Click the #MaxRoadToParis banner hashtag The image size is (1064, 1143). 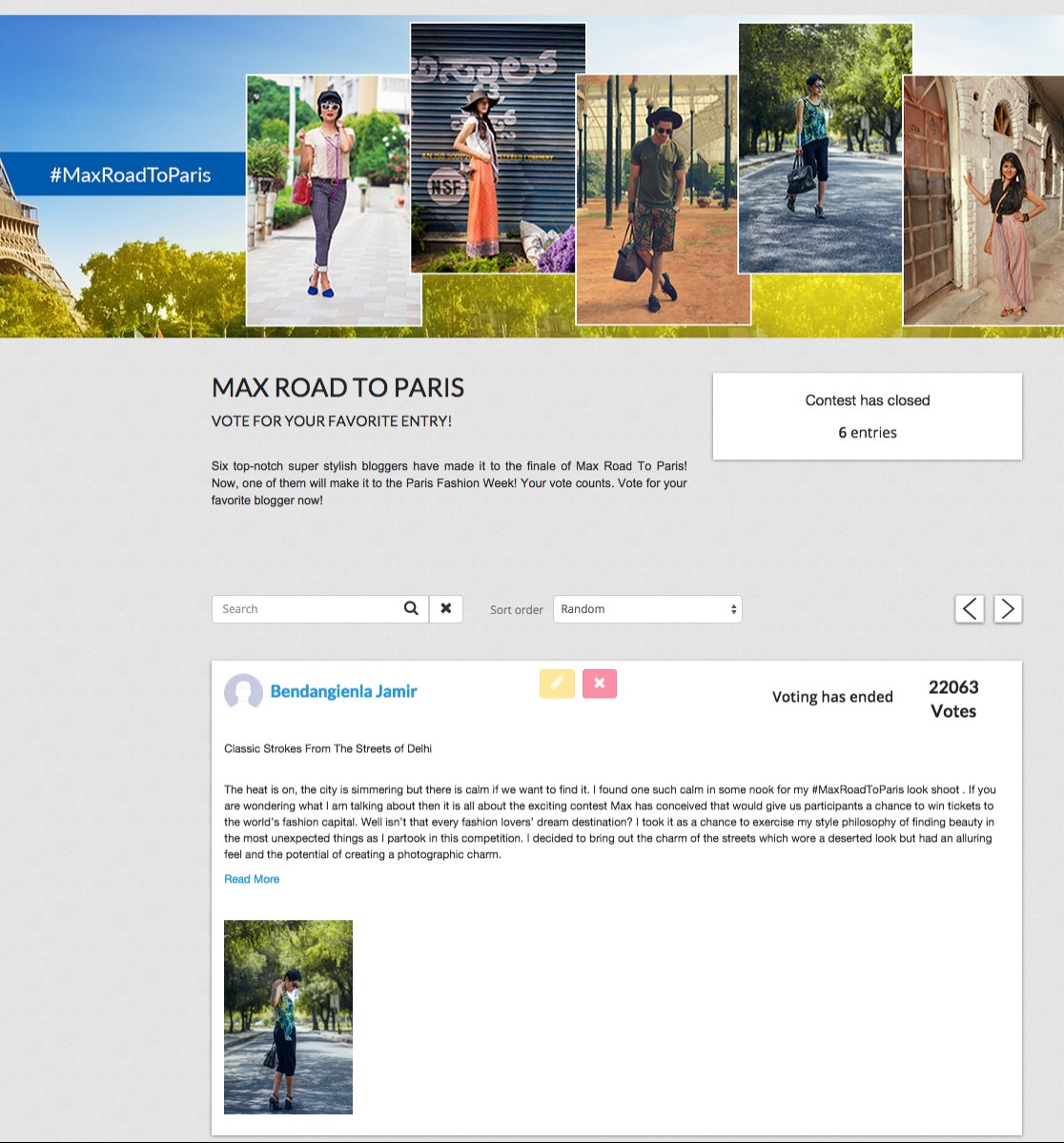coord(130,175)
